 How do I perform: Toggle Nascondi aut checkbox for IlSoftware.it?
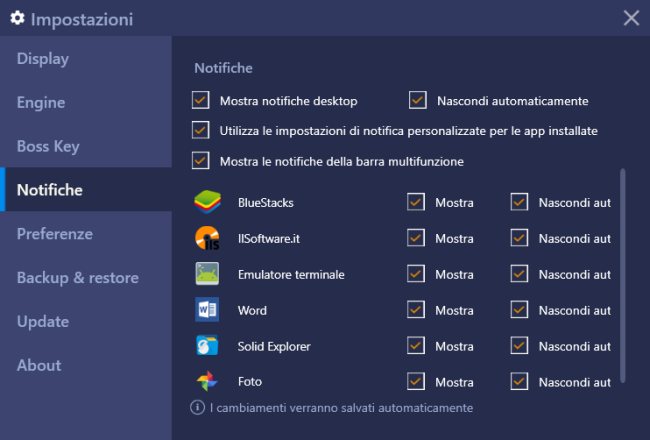coord(519,238)
